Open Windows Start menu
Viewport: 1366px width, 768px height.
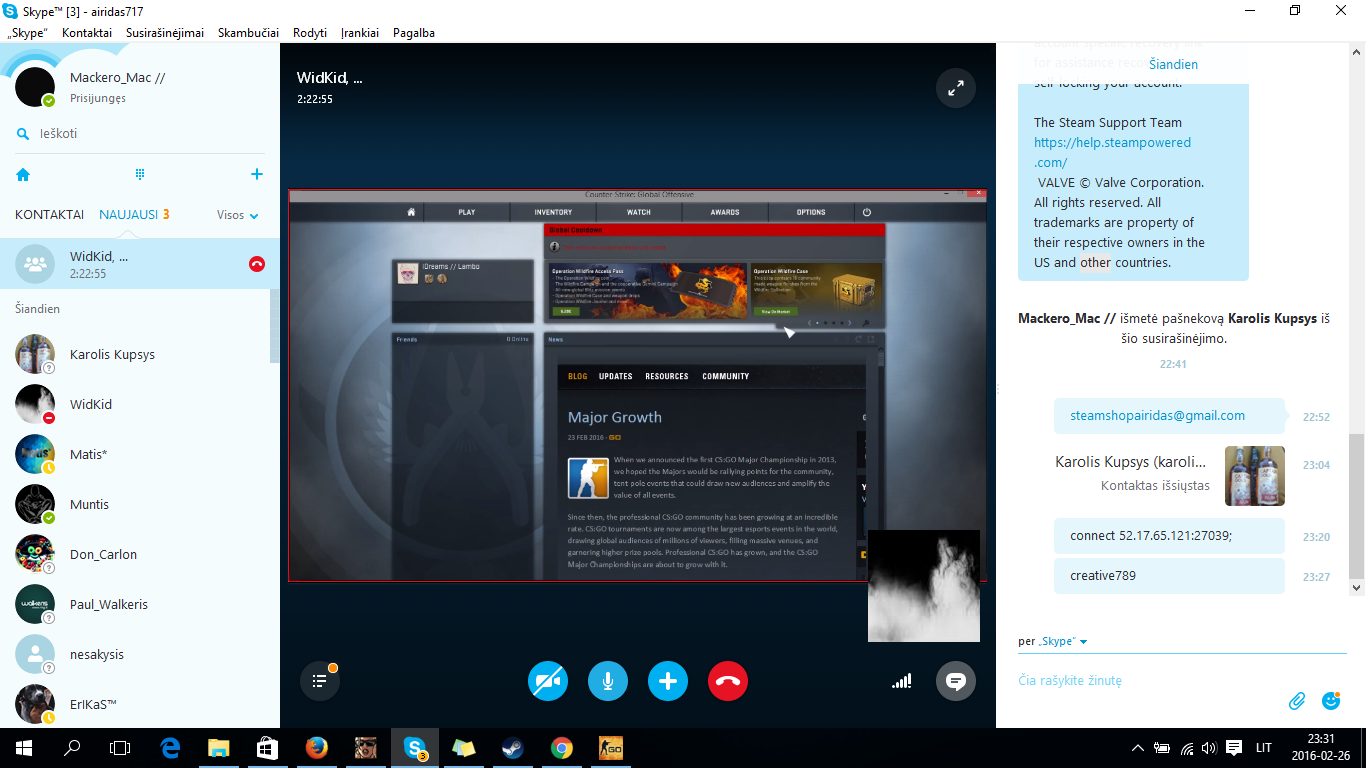pos(24,748)
